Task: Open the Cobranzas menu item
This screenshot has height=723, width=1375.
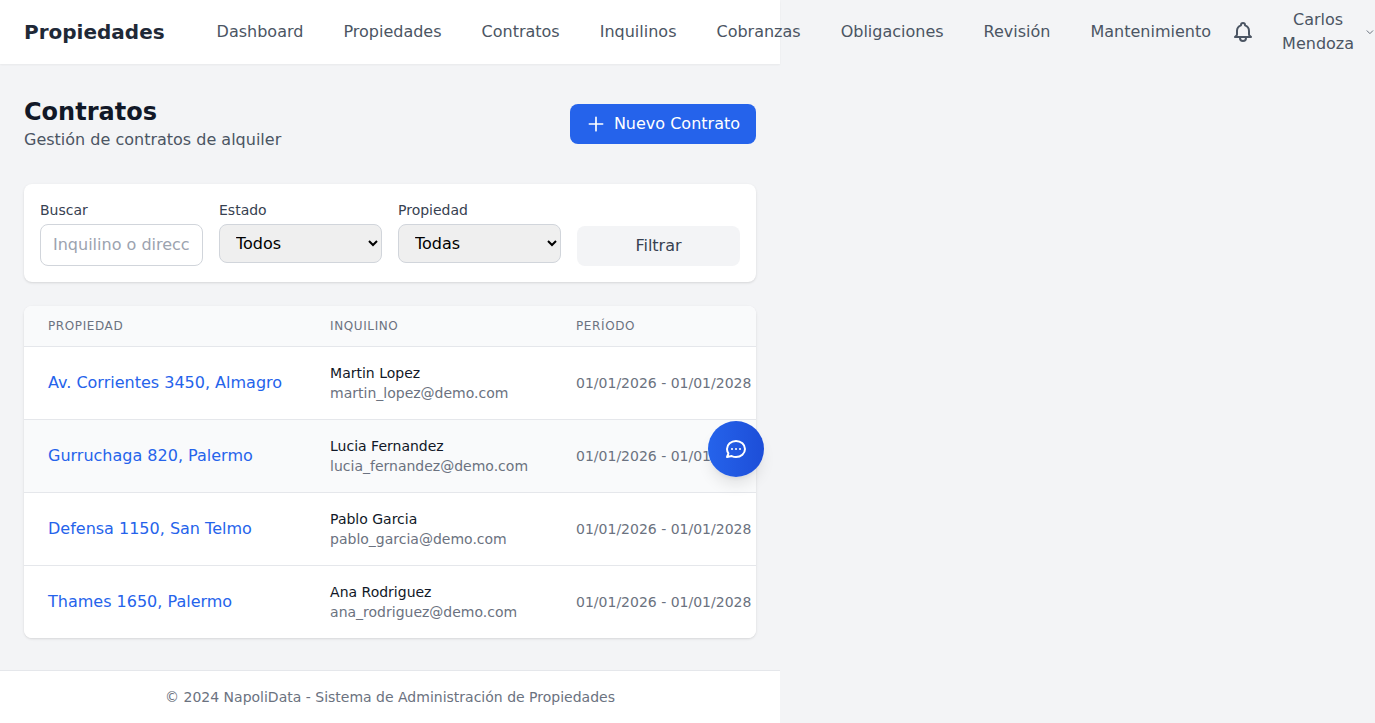Action: [x=758, y=31]
